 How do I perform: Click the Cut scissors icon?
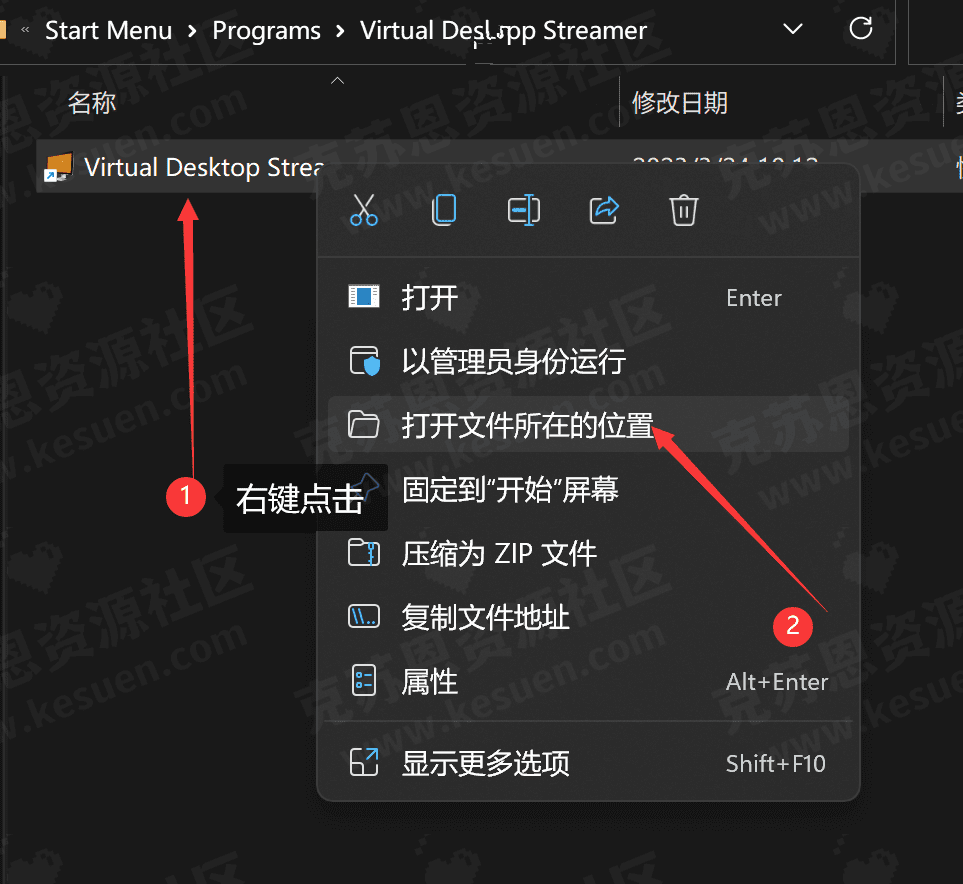point(364,210)
